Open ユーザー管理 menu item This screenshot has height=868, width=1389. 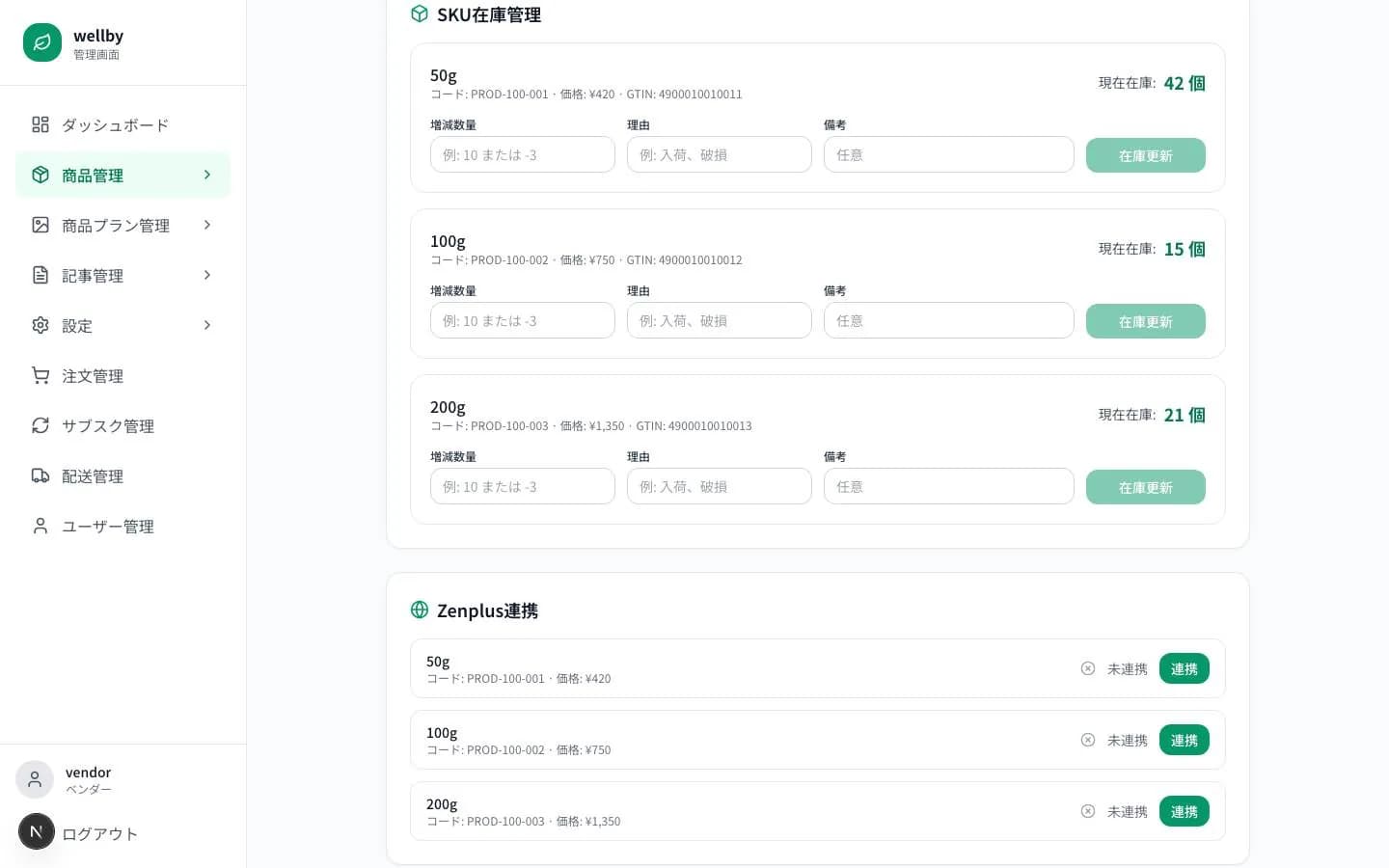pos(123,526)
